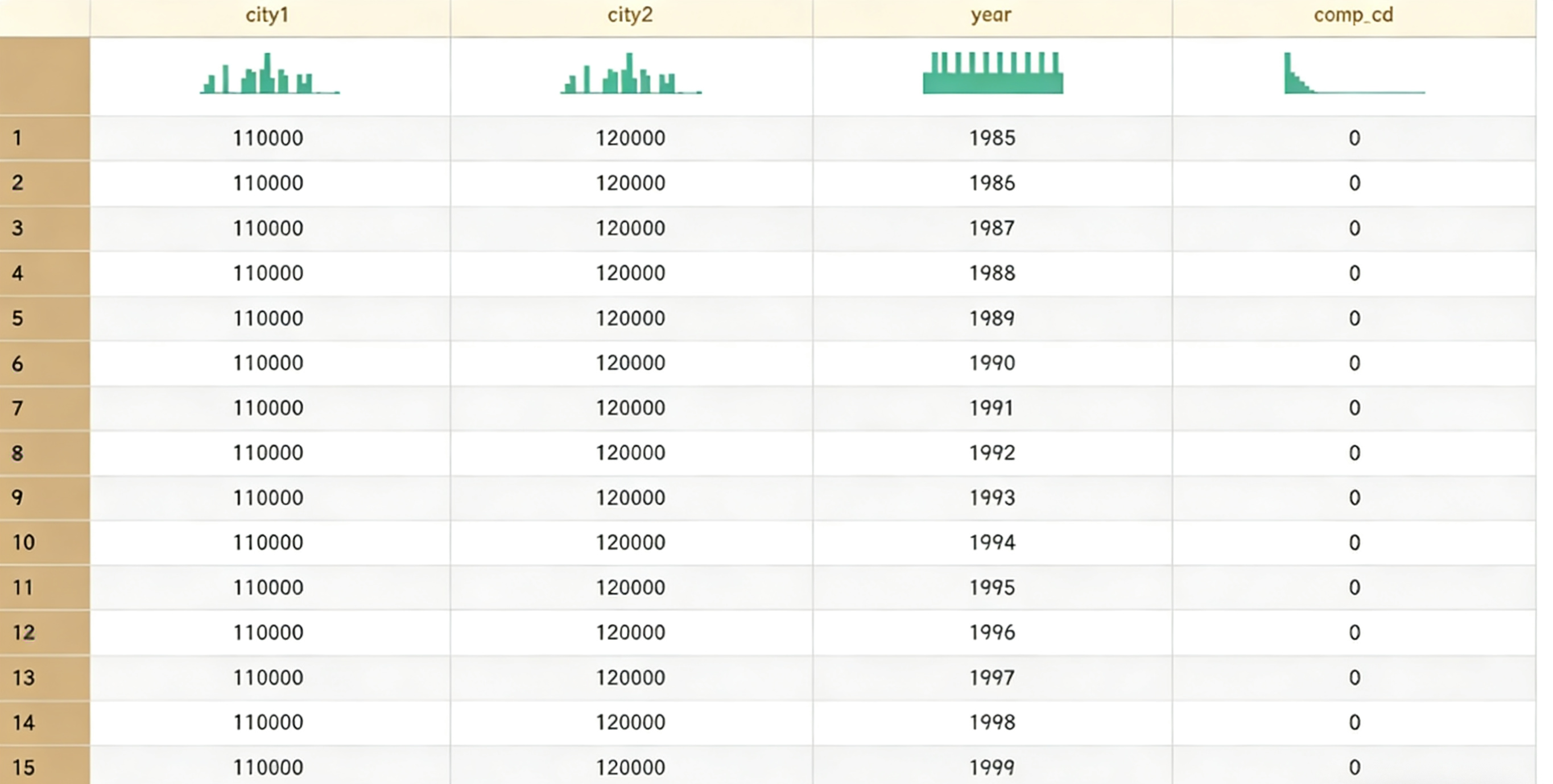The height and width of the screenshot is (784, 1553).
Task: Click the year distribution histogram
Action: 992,73
